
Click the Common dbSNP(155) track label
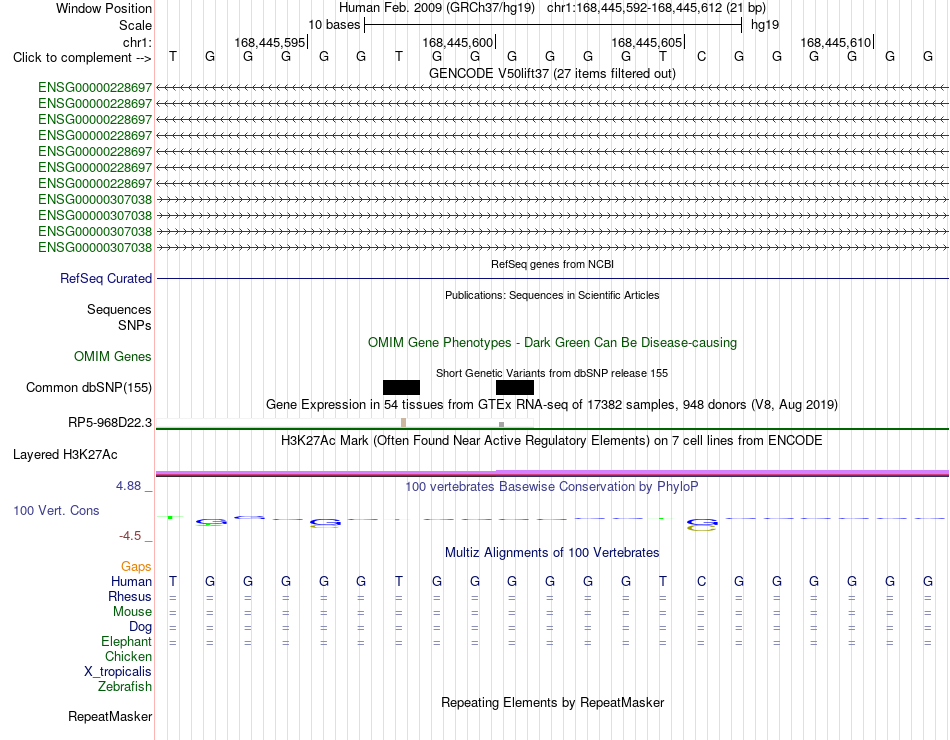(88, 387)
